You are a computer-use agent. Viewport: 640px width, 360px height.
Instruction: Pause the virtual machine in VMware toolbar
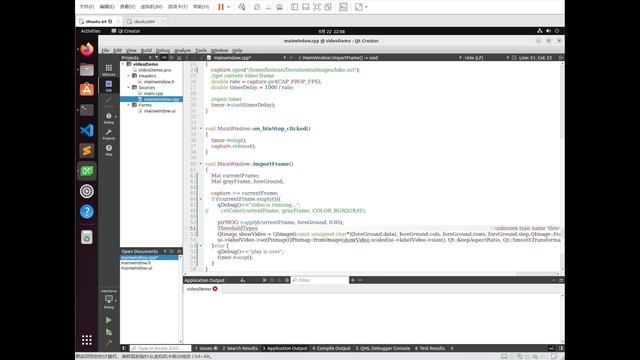[x=221, y=7]
